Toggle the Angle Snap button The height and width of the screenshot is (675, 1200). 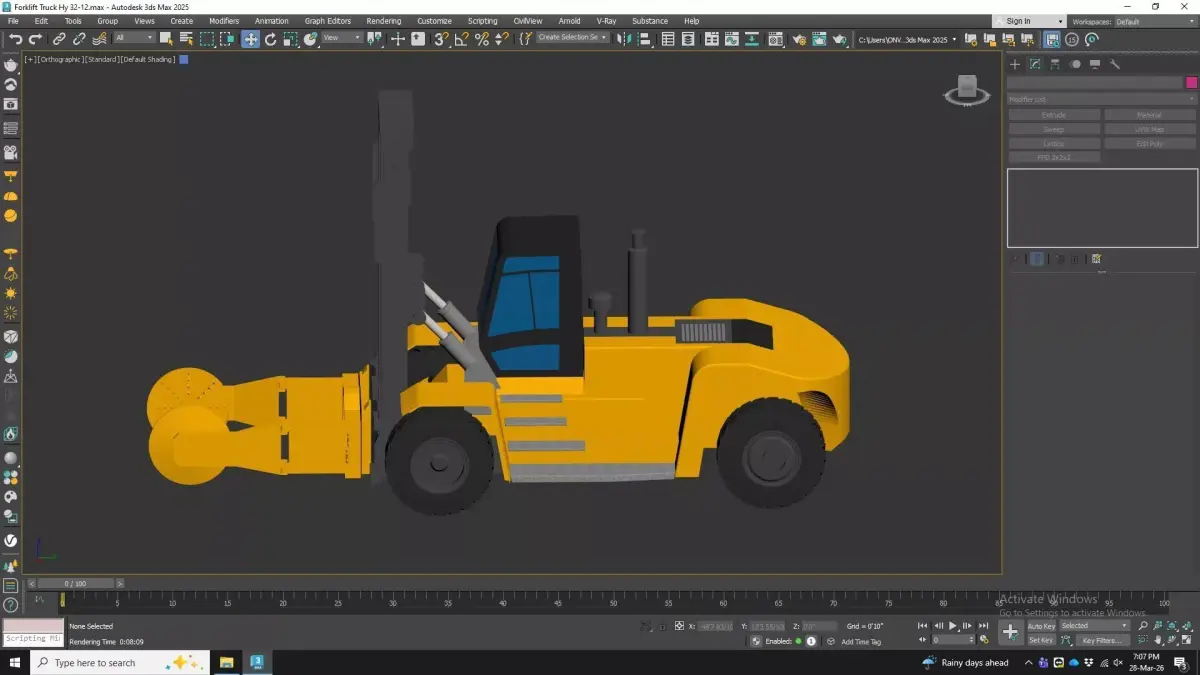pos(461,39)
